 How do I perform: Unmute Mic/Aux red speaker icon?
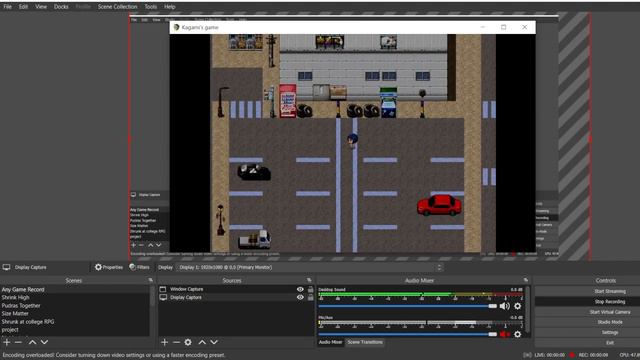click(505, 334)
